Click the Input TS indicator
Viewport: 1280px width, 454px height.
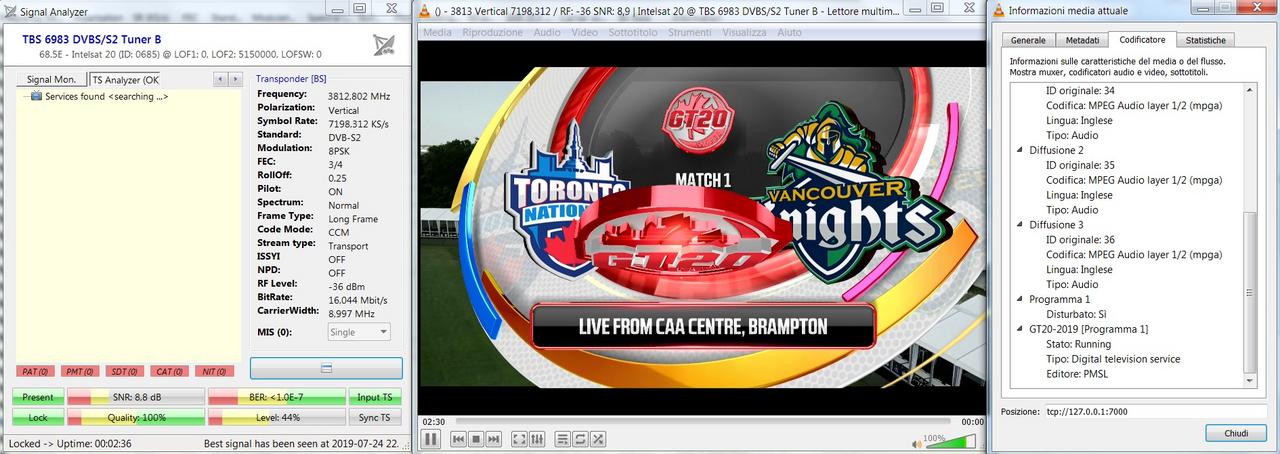coord(376,397)
